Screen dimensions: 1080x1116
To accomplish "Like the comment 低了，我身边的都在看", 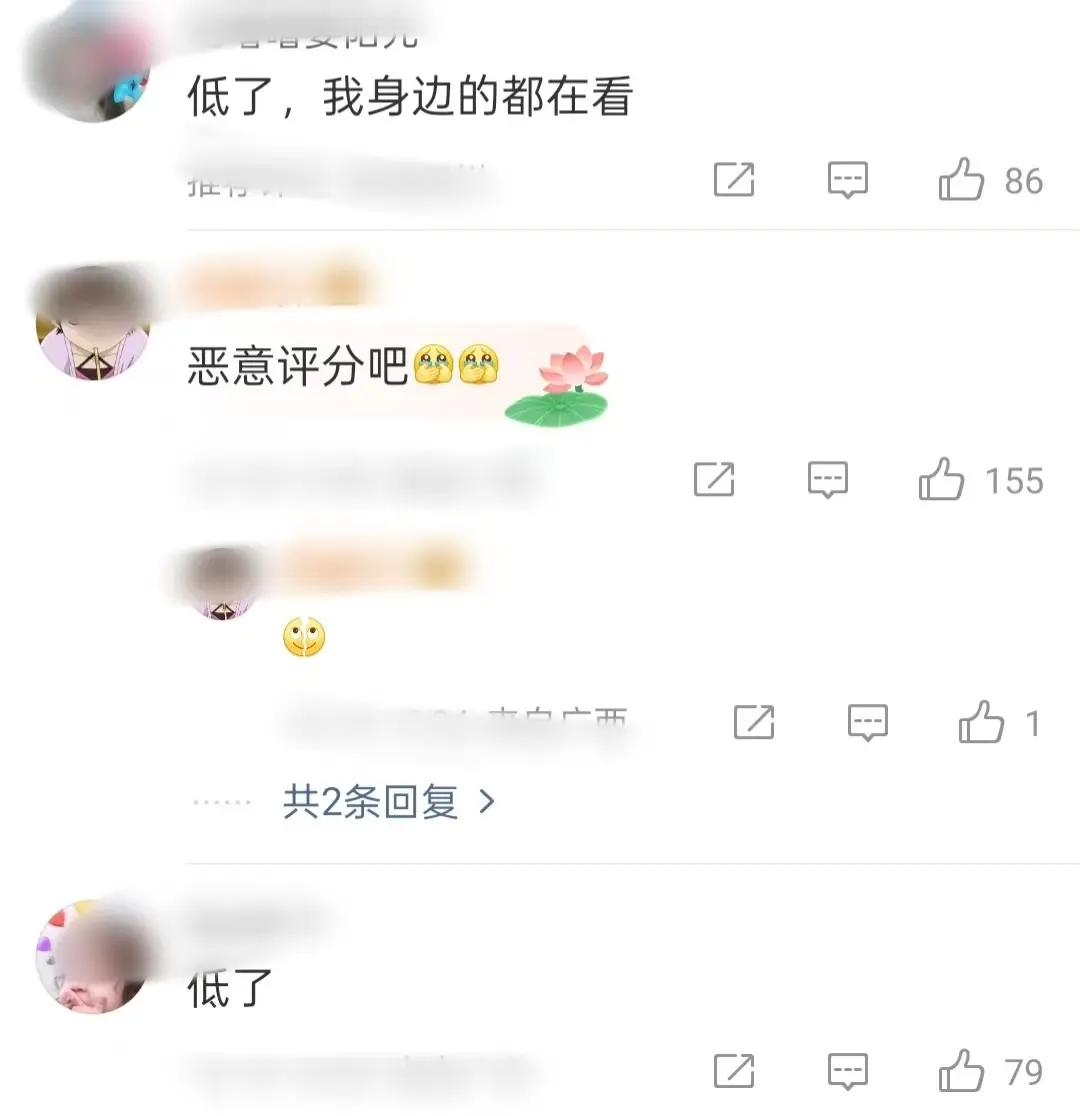I will coord(990,179).
